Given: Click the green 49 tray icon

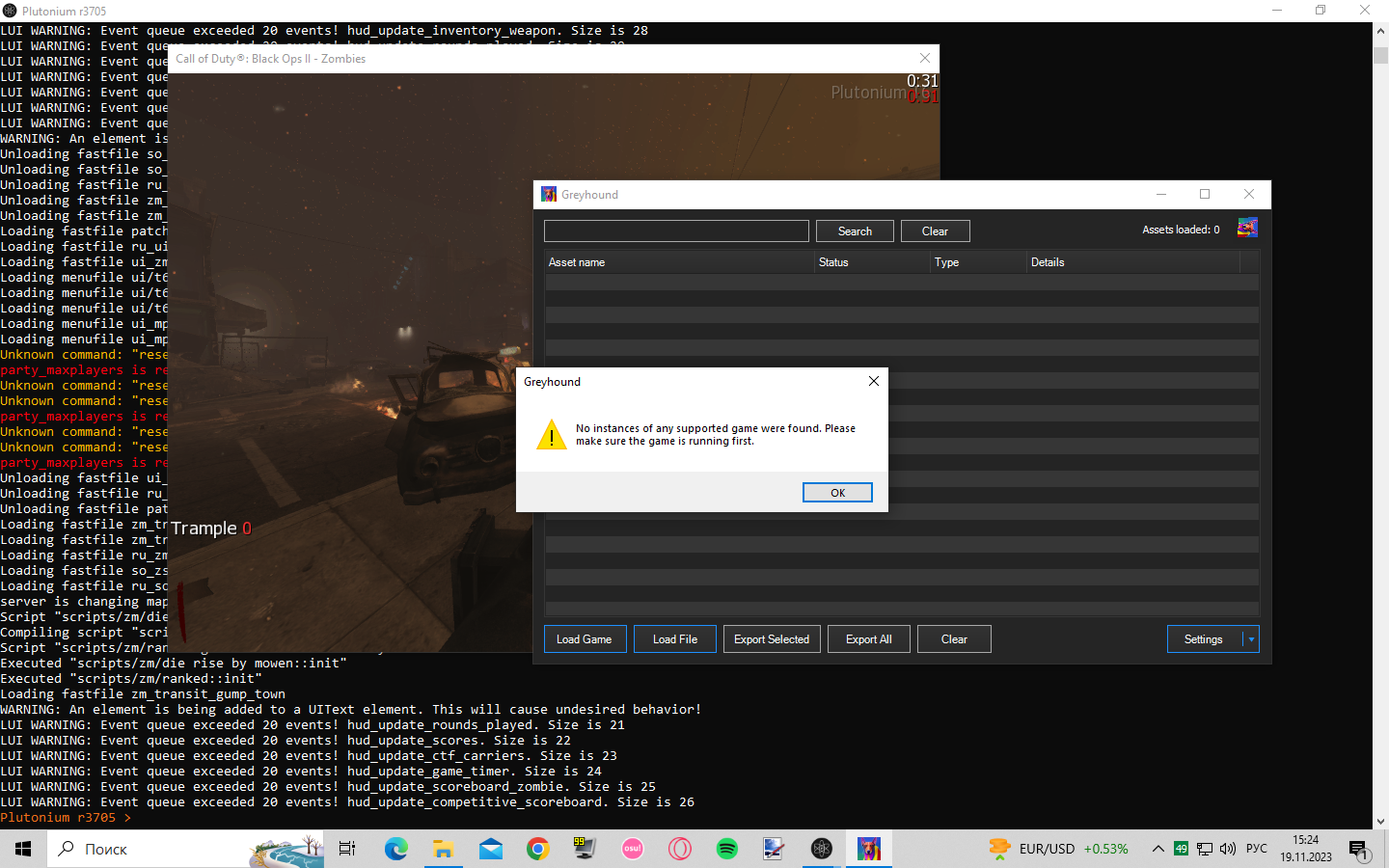Looking at the screenshot, I should 1181,849.
